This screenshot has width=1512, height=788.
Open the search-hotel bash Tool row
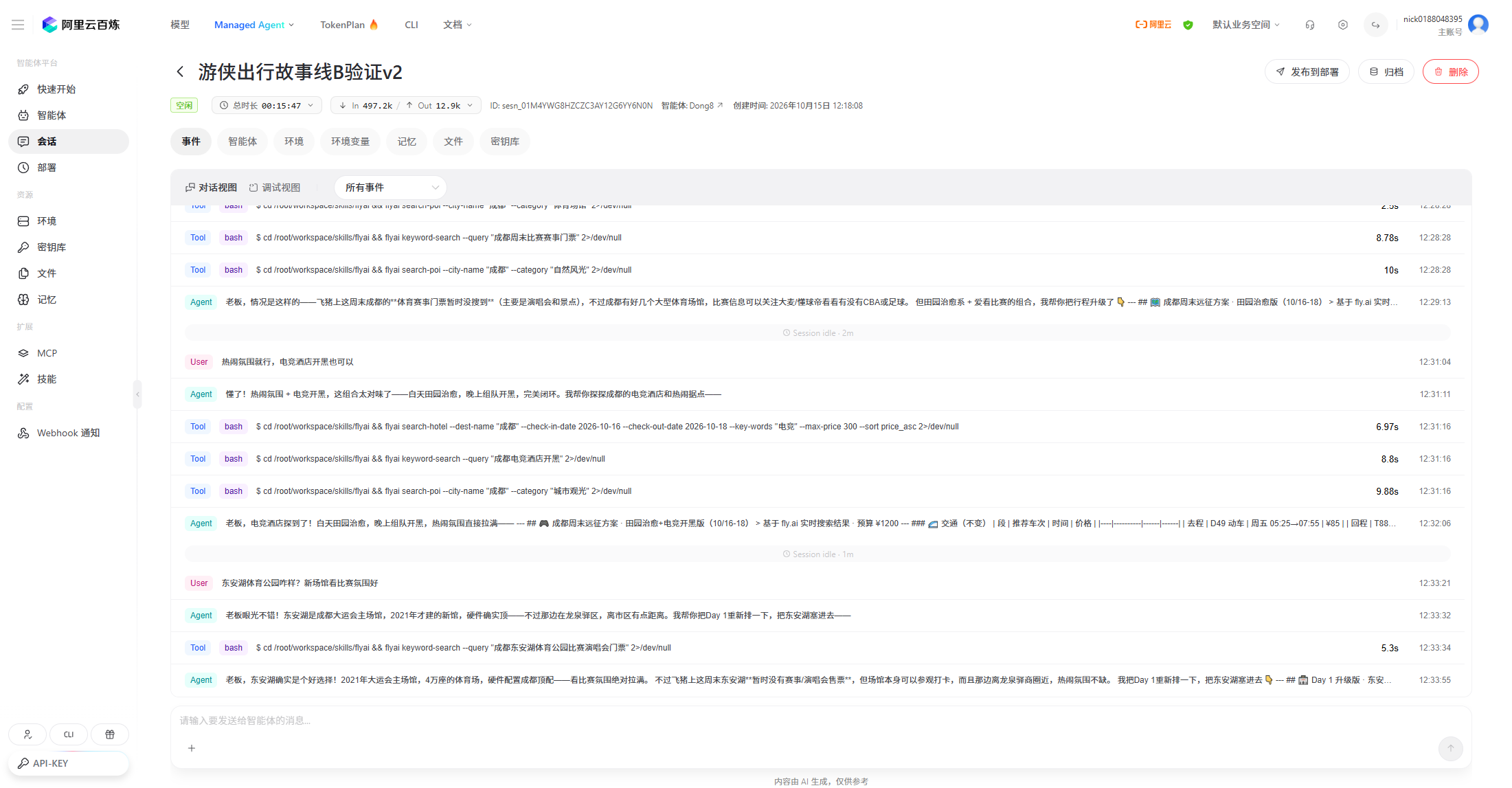click(817, 427)
